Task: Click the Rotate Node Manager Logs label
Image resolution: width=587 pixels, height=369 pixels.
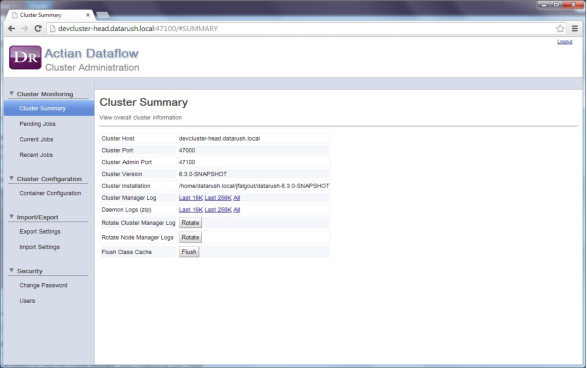Action: pos(137,238)
